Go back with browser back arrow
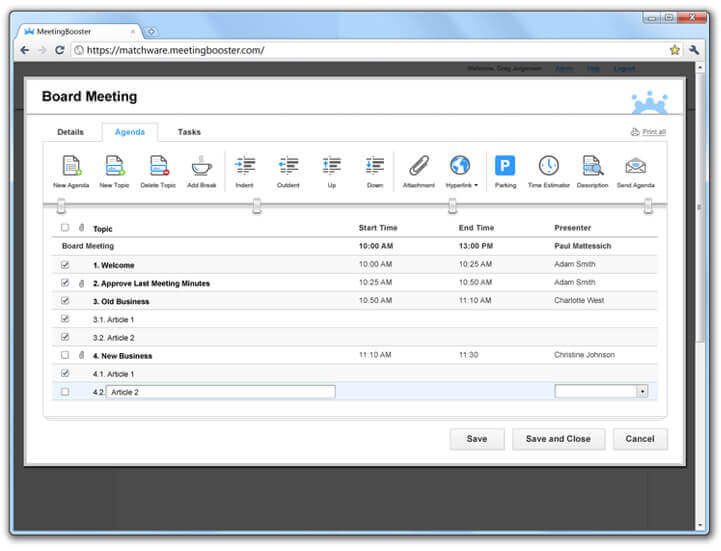Image resolution: width=721 pixels, height=551 pixels. (25, 50)
